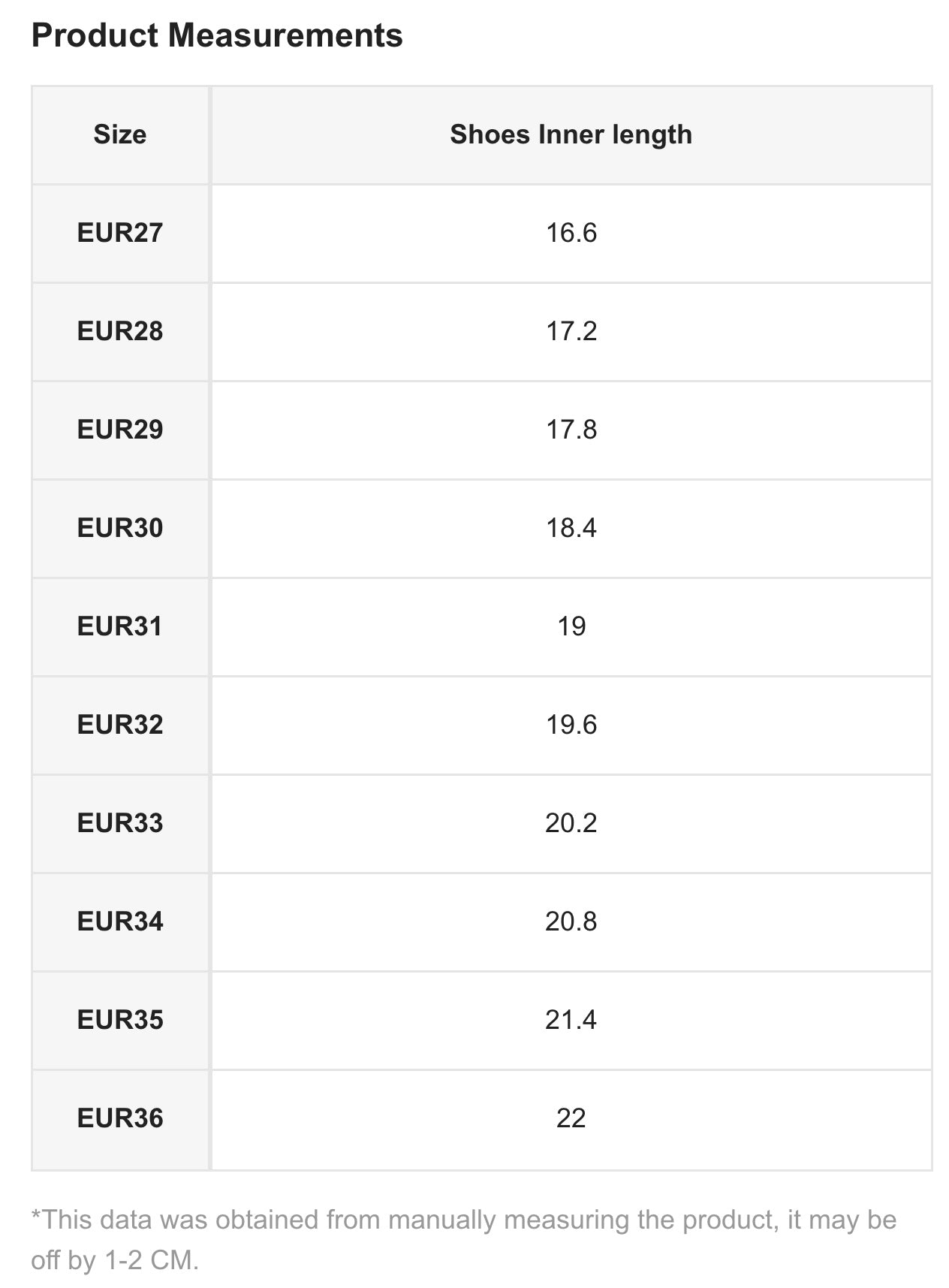Image resolution: width=949 pixels, height=1288 pixels.
Task: Click the EUR36 size label
Action: pos(120,1118)
